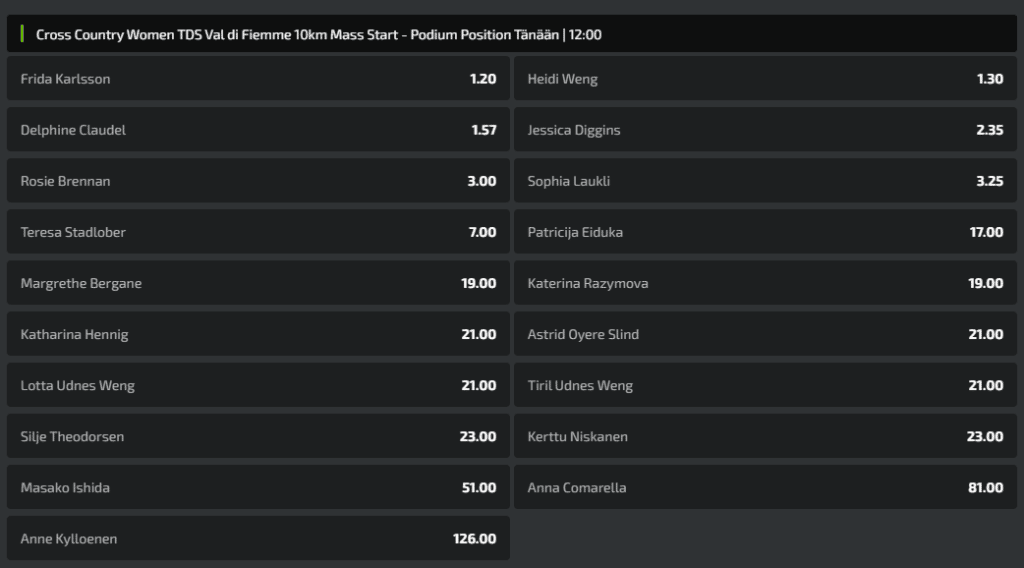The height and width of the screenshot is (568, 1024).
Task: Select Frida Karlsson odds 1.20
Action: (x=258, y=78)
